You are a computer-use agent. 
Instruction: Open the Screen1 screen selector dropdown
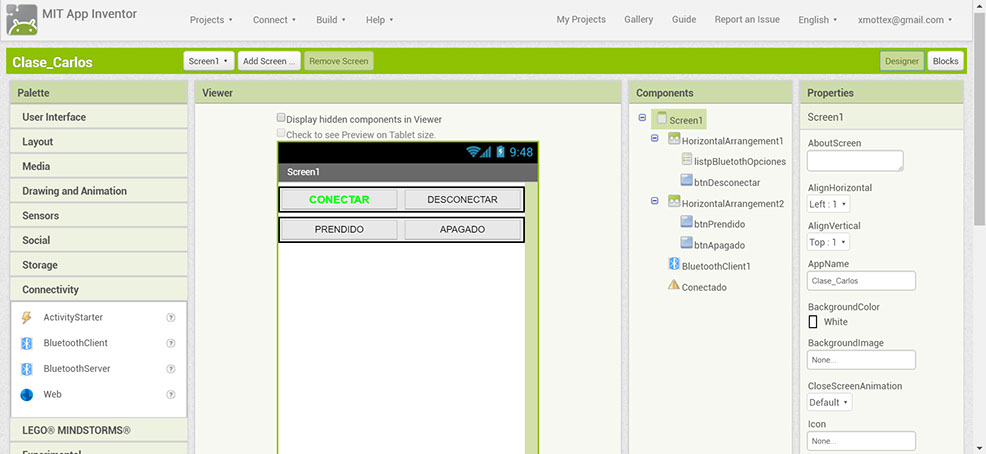click(x=209, y=61)
